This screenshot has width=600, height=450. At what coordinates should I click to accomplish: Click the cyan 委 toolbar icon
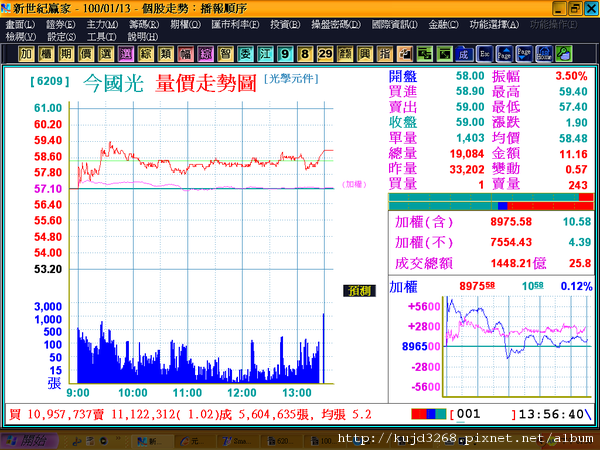coord(245,54)
